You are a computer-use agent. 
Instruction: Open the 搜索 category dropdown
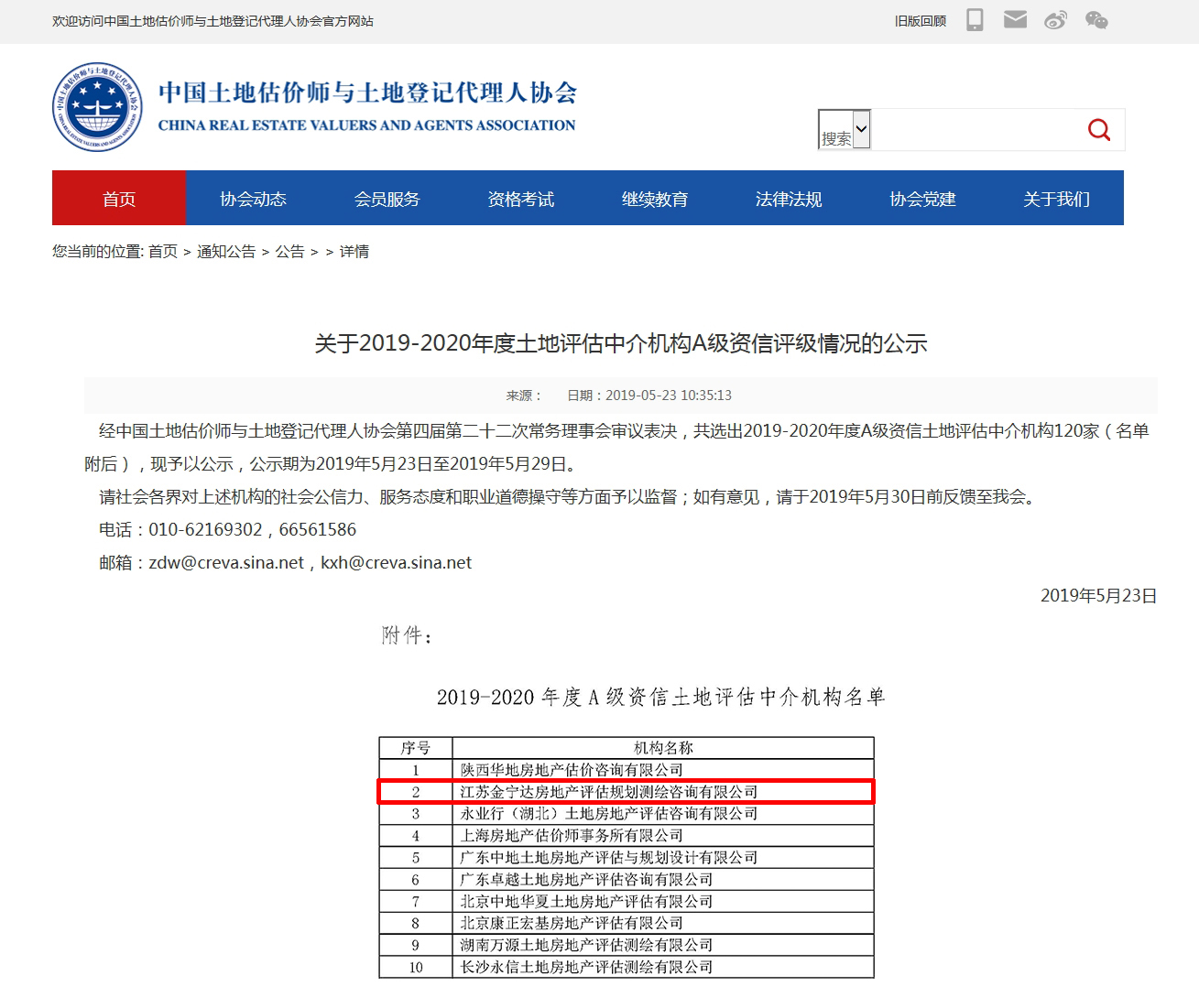click(844, 130)
